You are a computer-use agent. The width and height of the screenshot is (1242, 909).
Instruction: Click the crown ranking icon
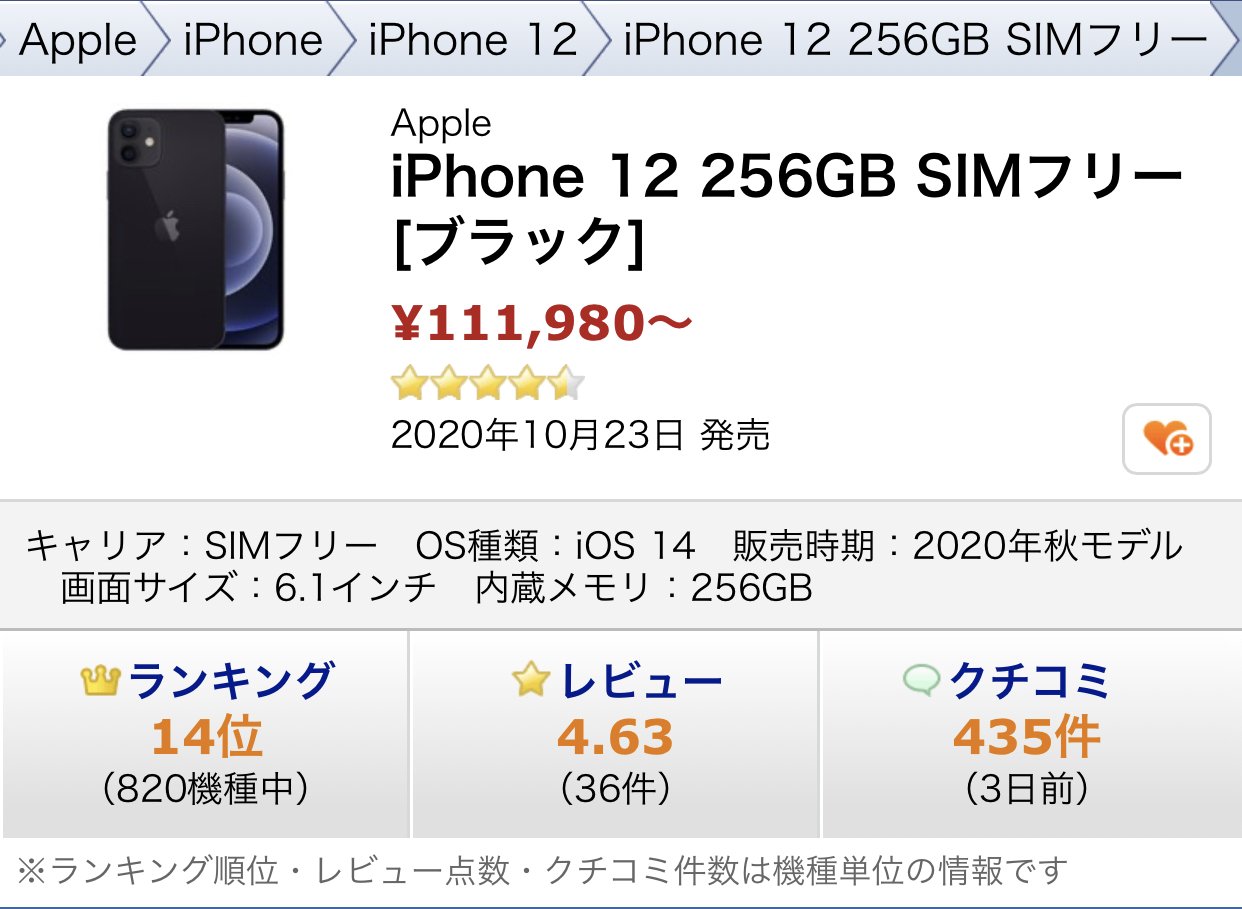pos(100,682)
